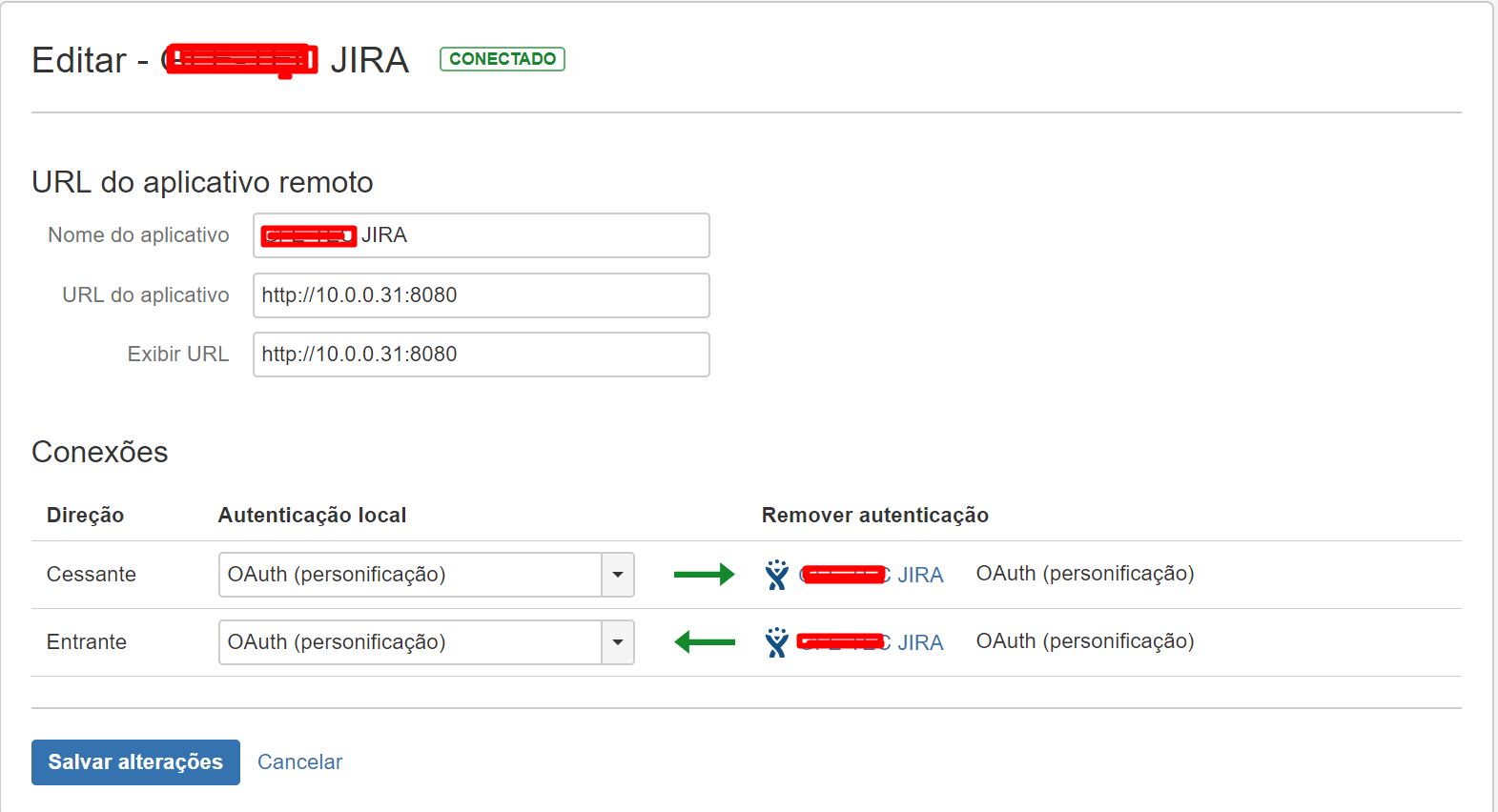Focus the Nome do aplicativo field
This screenshot has width=1498, height=812.
coord(482,235)
